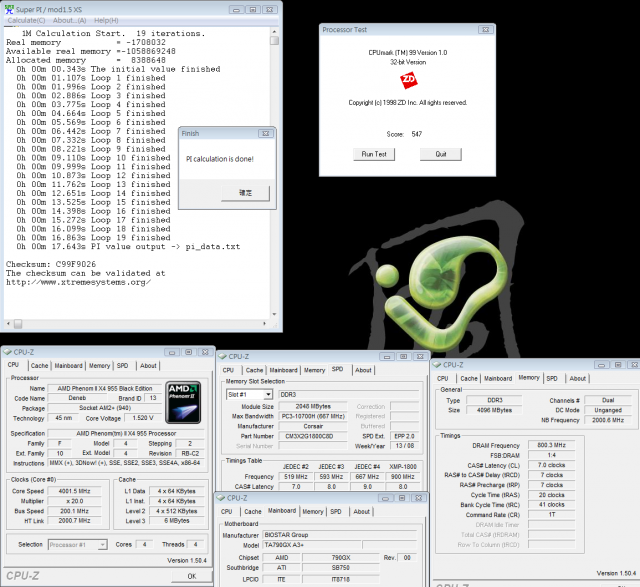This screenshot has width=640, height=587.
Task: Select the About tab in the Mainboard CPU-Z window
Action: (x=362, y=511)
